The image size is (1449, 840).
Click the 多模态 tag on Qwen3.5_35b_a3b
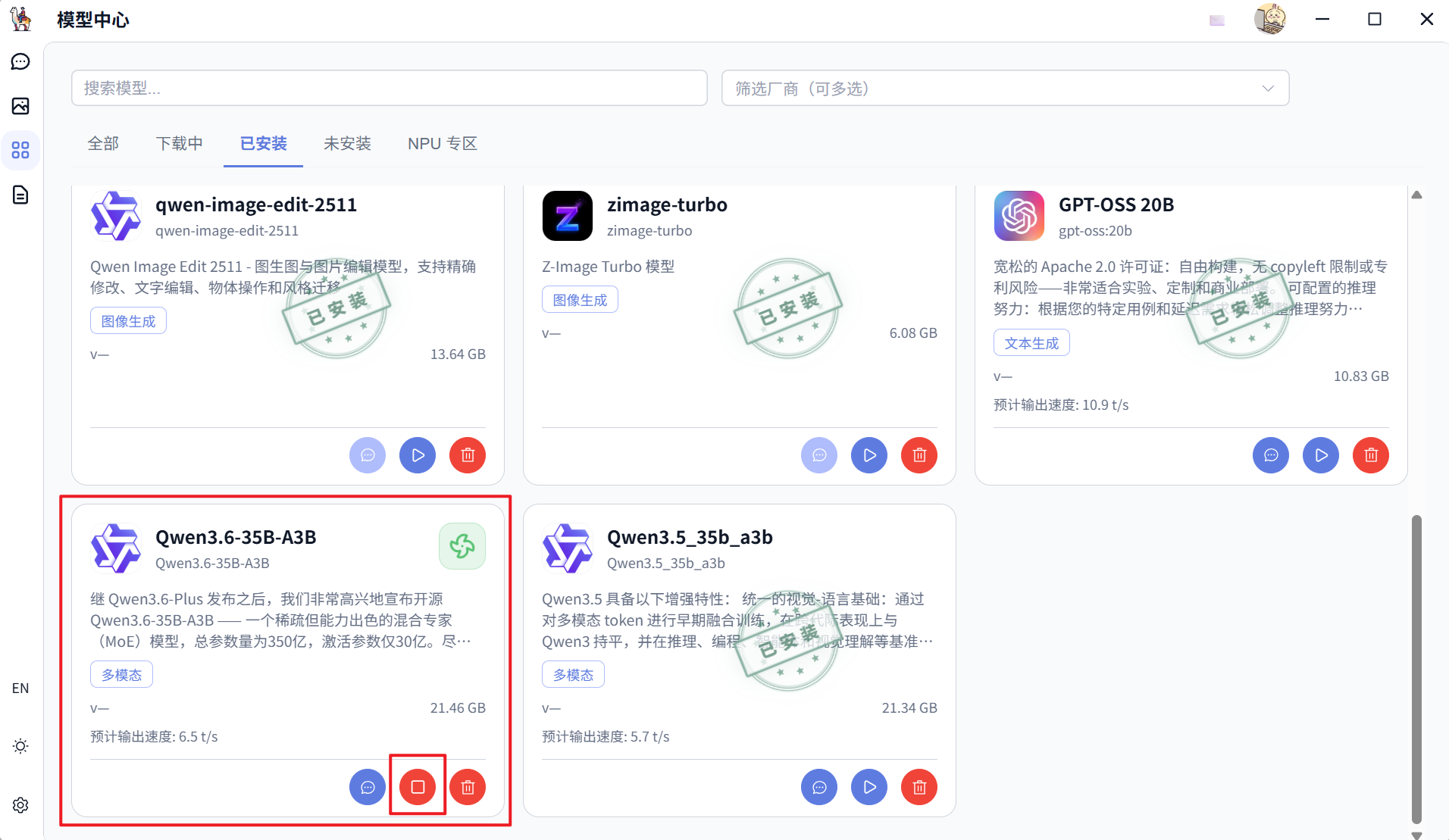(573, 675)
